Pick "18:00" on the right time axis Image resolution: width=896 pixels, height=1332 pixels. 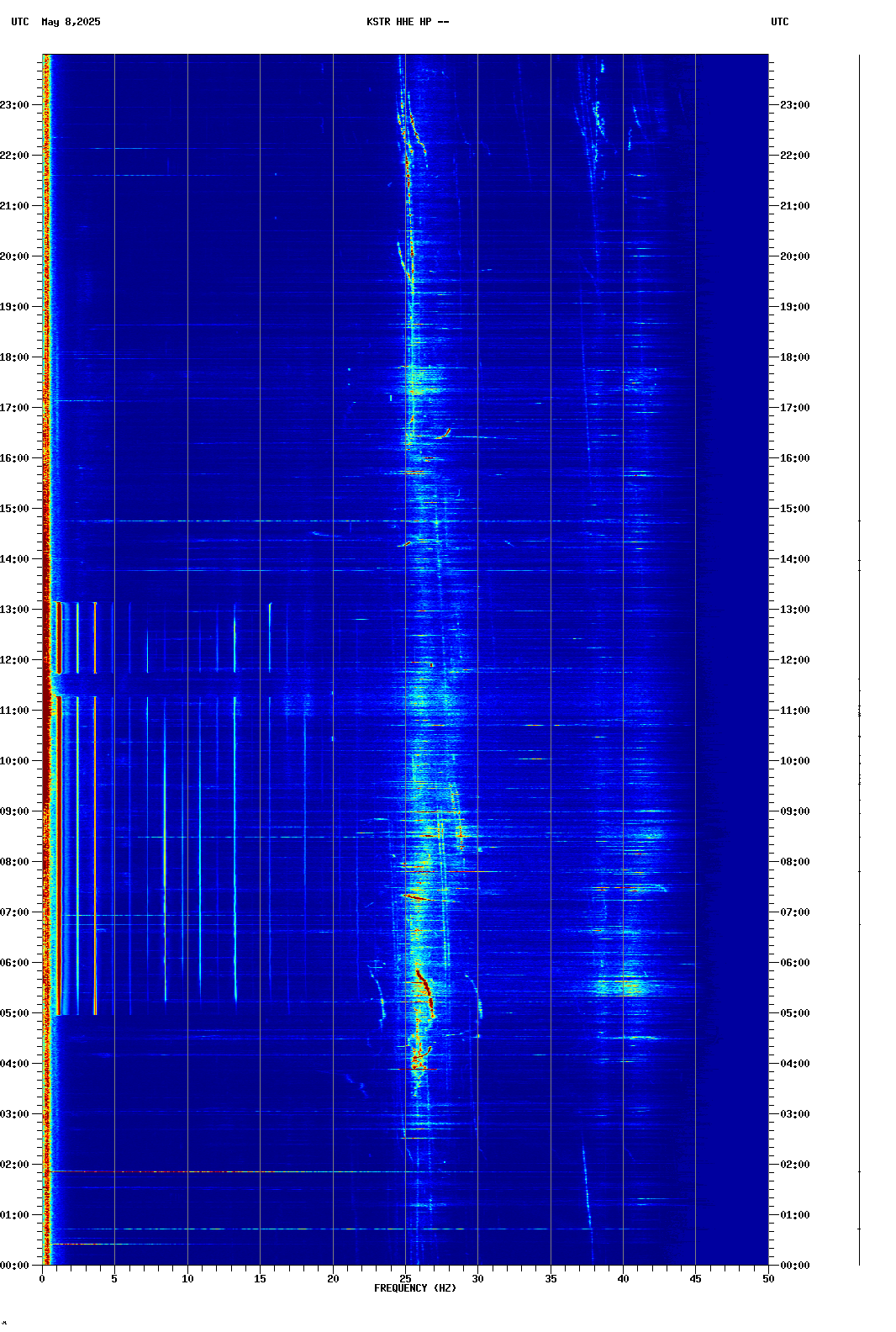[795, 357]
